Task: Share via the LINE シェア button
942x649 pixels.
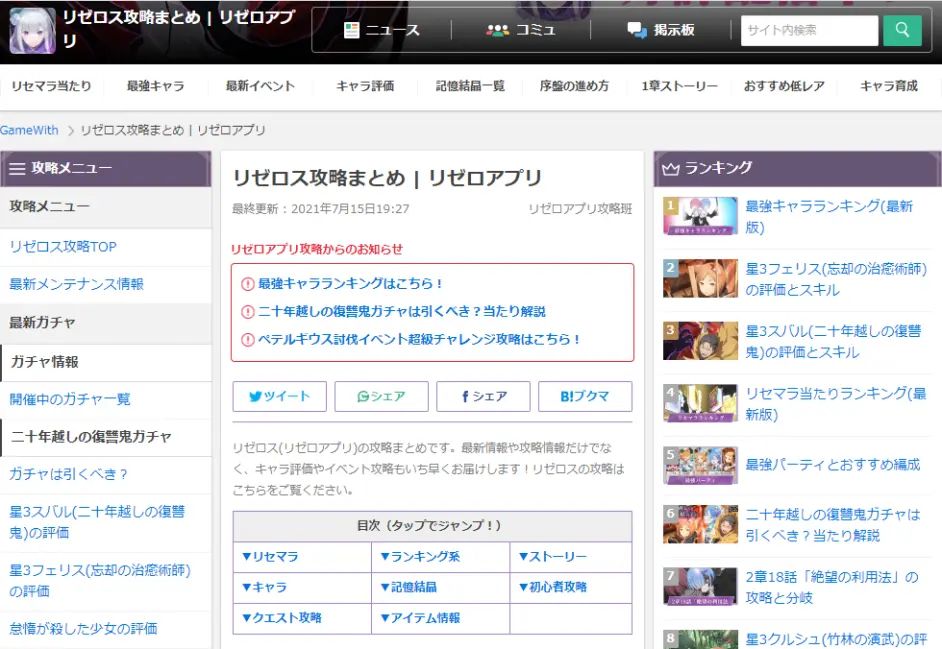Action: (x=381, y=396)
